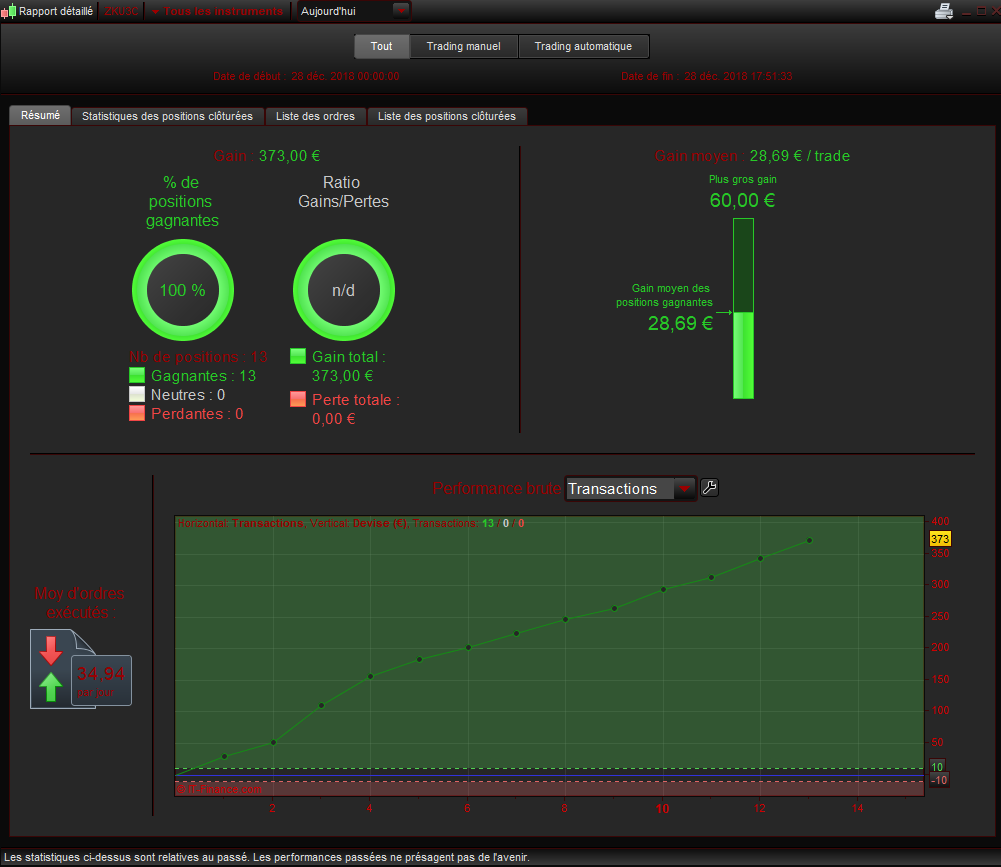Screen dimensions: 1001x867
Task: Click the red Perte totale legend square
Action: click(x=297, y=399)
